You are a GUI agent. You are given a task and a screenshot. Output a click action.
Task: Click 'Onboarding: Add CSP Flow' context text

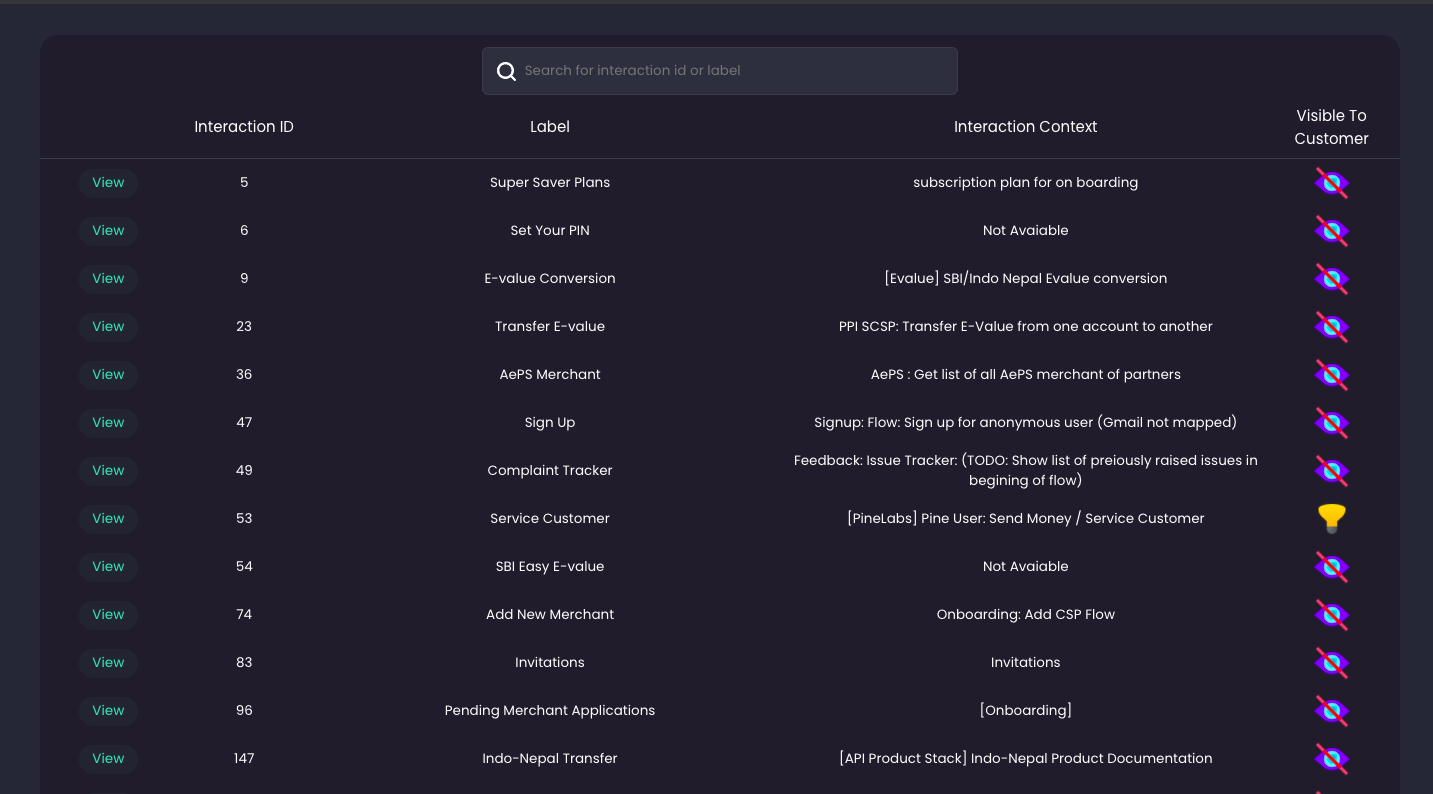1025,615
